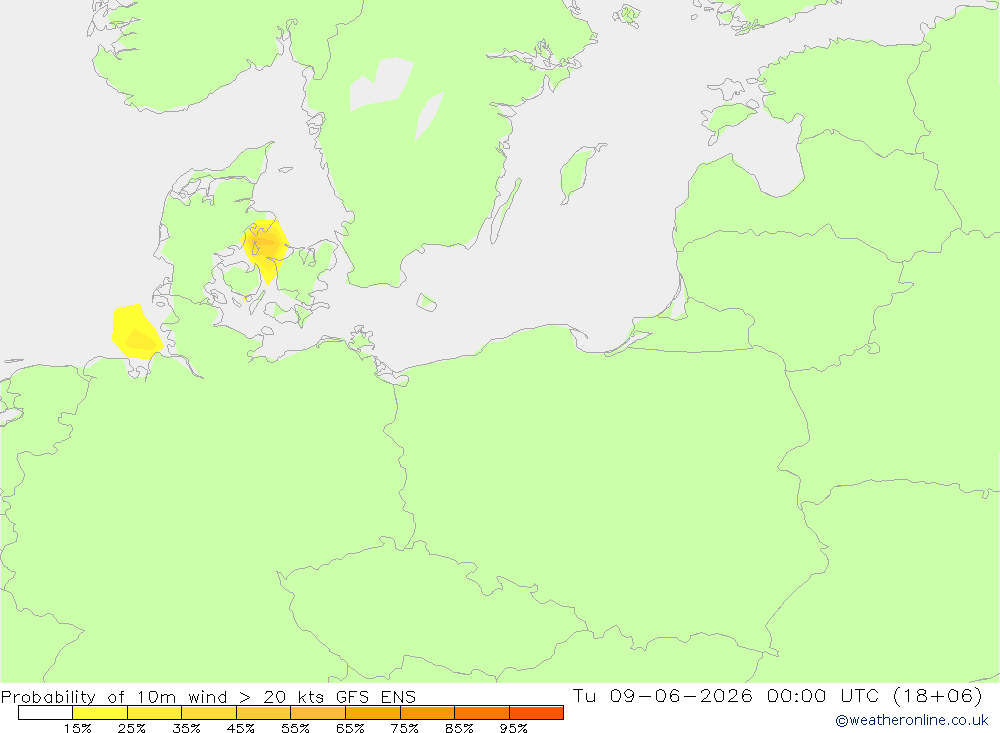The height and width of the screenshot is (733, 1000).
Task: Click the 85%–95% dark orange swatch
Action: pos(482,713)
